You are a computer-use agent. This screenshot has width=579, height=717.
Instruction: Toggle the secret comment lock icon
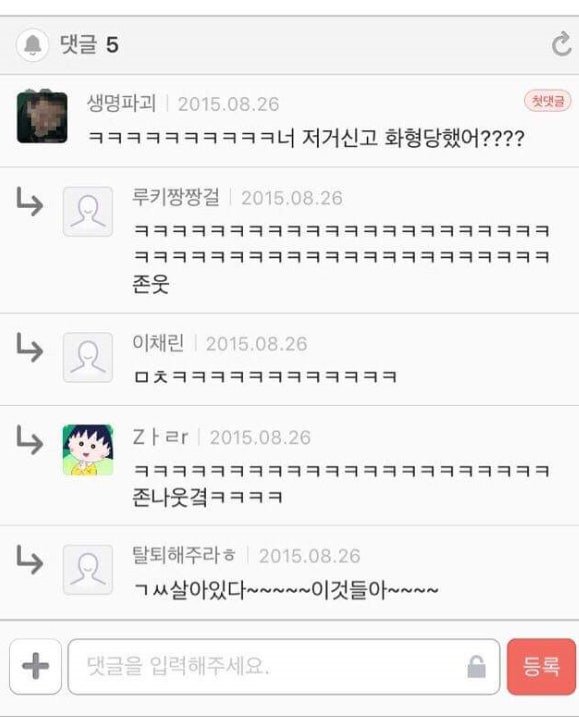[x=476, y=666]
